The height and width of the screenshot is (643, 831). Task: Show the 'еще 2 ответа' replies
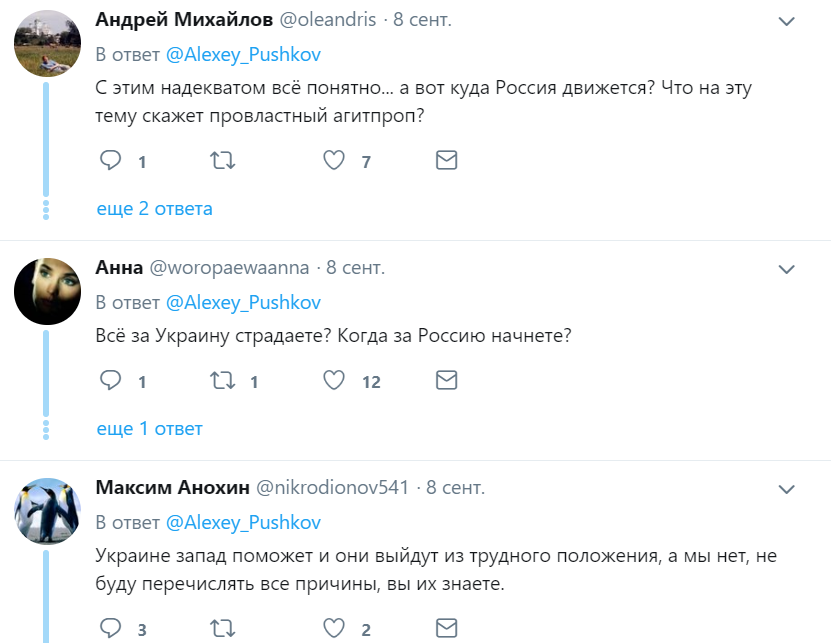(x=154, y=208)
